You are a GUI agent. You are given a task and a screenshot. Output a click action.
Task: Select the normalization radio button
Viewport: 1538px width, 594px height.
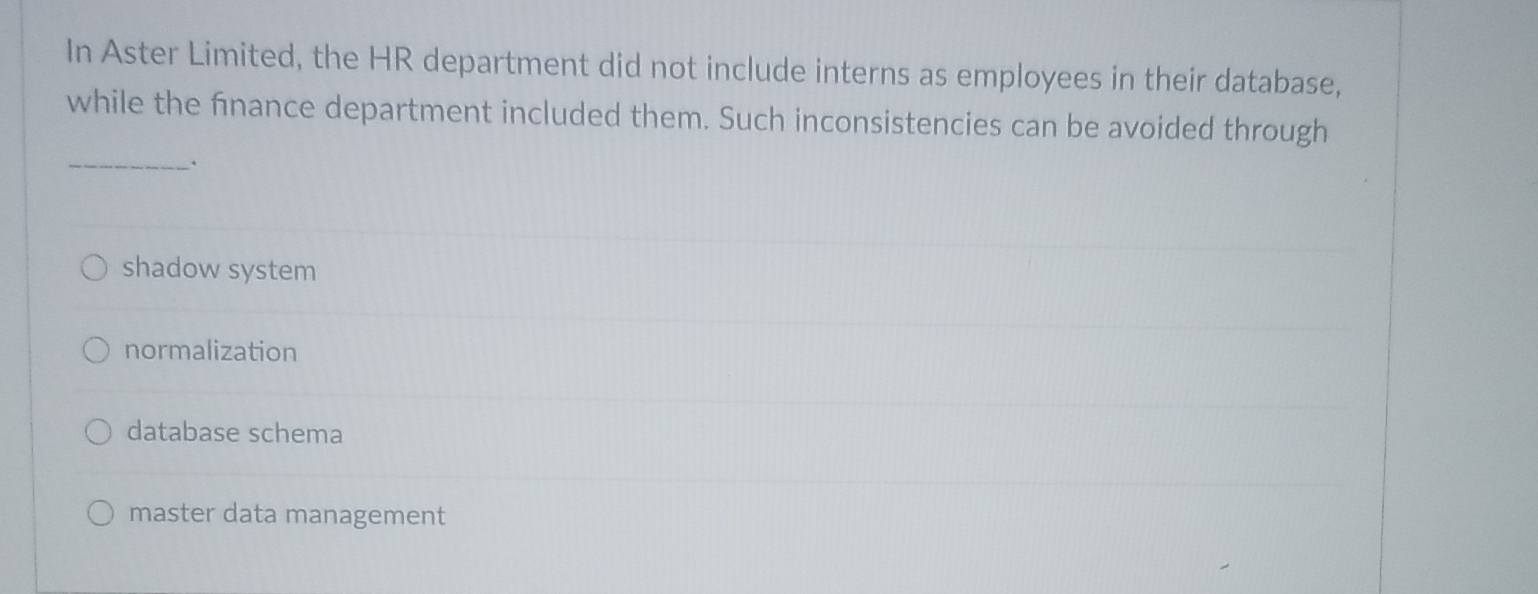[96, 349]
